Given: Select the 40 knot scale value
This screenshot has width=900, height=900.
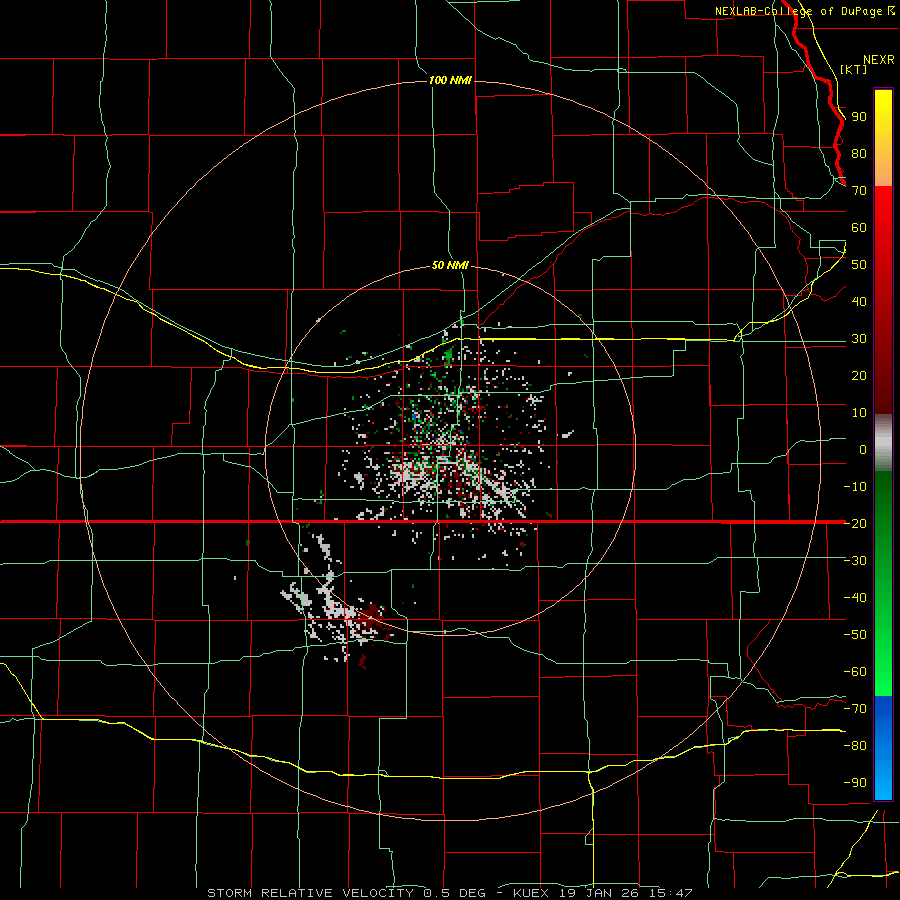Looking at the screenshot, I should pos(859,301).
